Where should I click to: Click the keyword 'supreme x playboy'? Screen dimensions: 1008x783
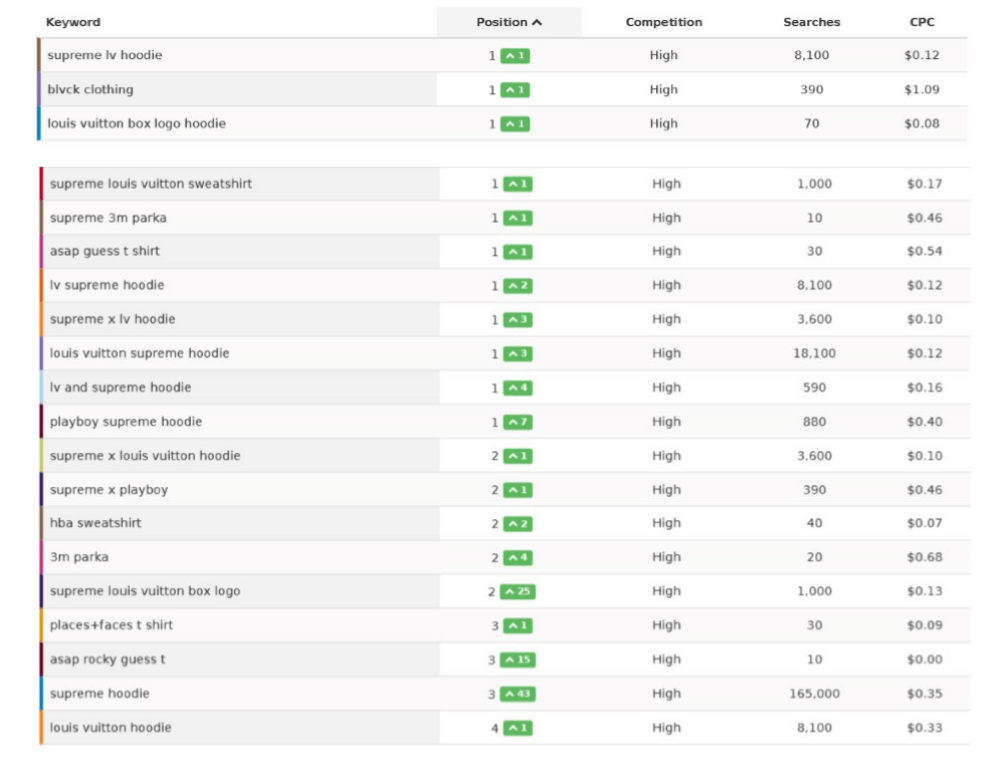(109, 490)
